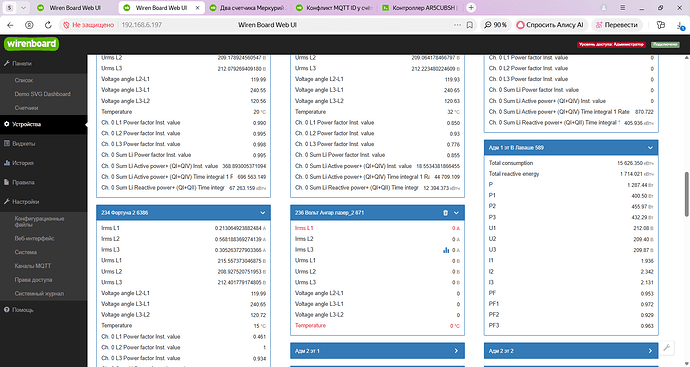Open the 90% zoom control
690x367 pixels.
coord(495,25)
